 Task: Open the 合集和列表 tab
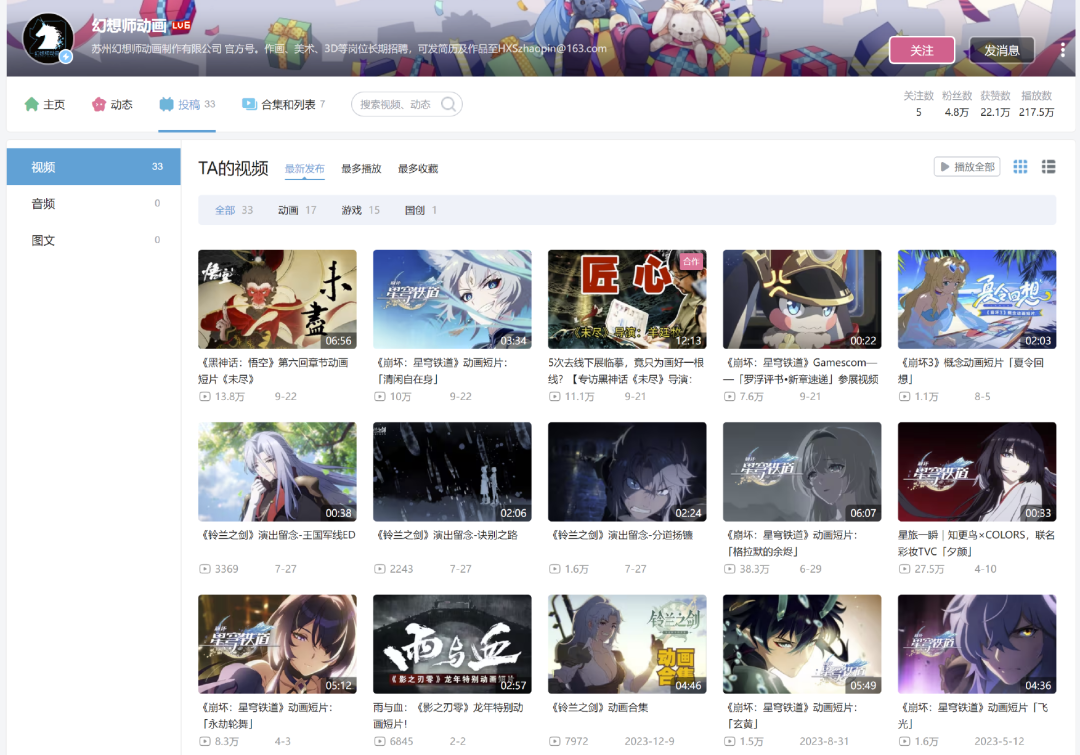pos(284,104)
